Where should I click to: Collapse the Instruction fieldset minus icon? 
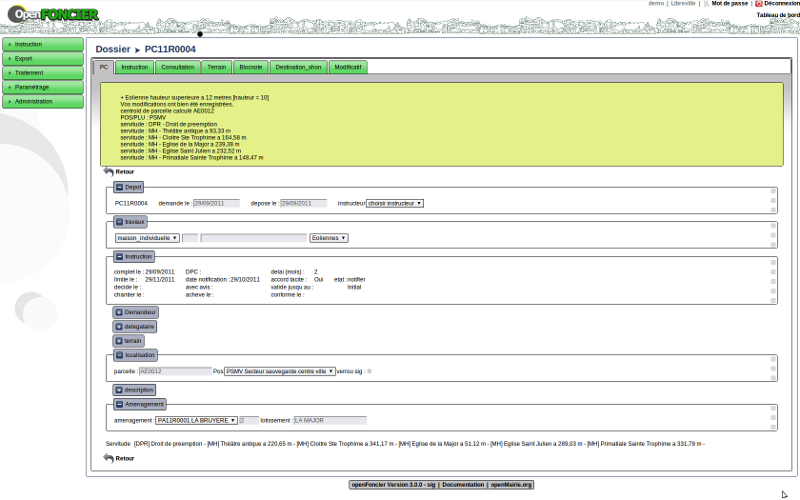coord(119,256)
